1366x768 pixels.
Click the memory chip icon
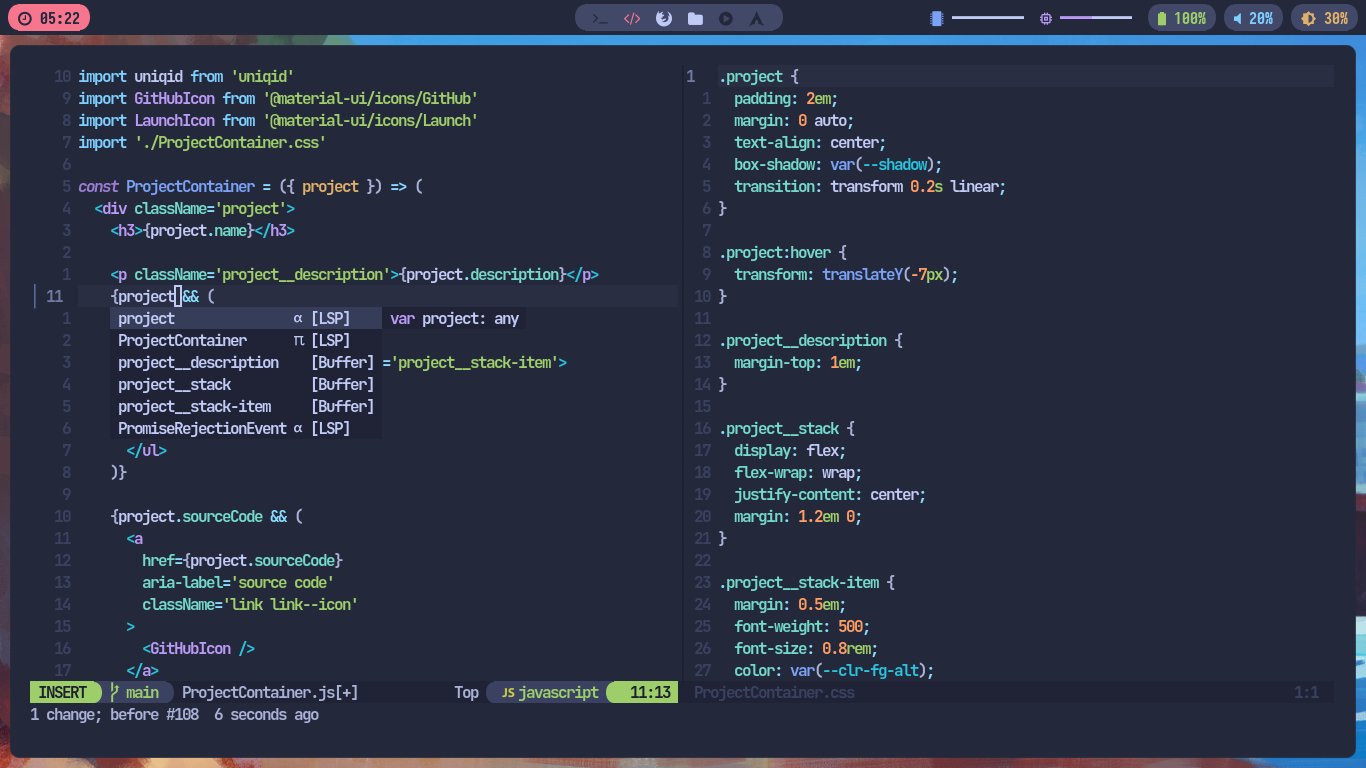937,18
